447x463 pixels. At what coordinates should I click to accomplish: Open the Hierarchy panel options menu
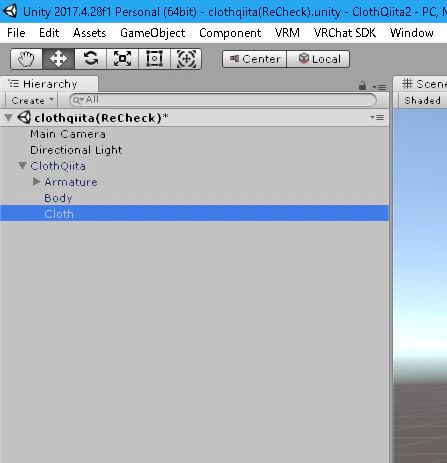pyautogui.click(x=379, y=87)
